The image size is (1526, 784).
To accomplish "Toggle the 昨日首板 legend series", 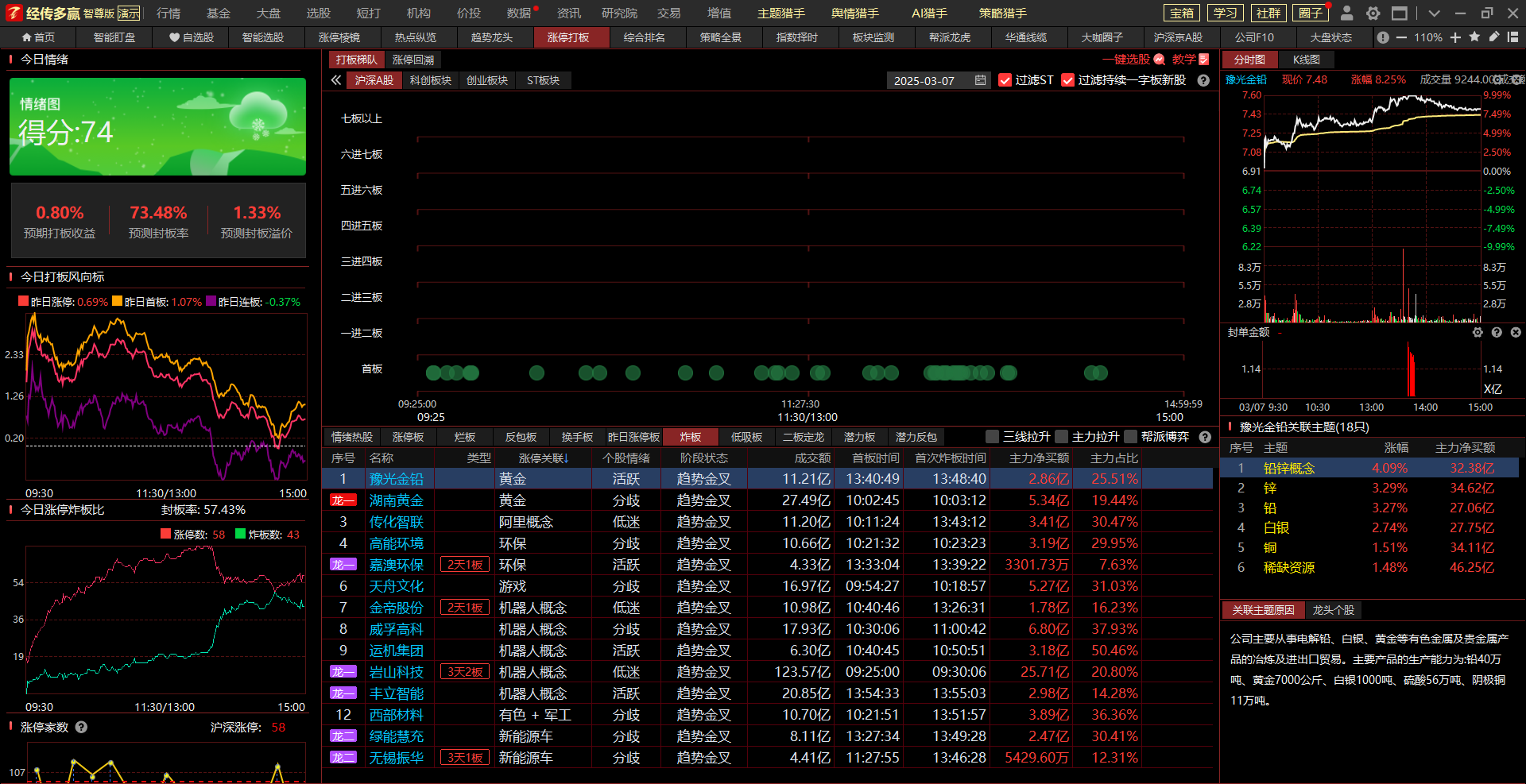I will pyautogui.click(x=157, y=302).
